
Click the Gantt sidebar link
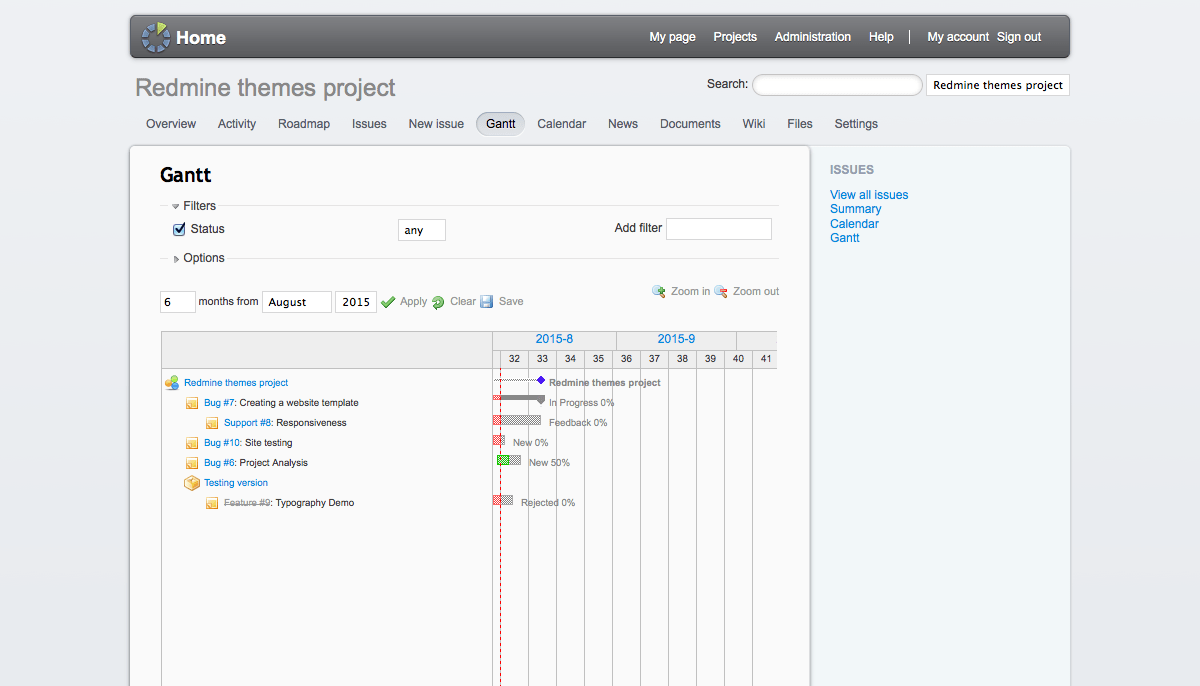(x=845, y=238)
